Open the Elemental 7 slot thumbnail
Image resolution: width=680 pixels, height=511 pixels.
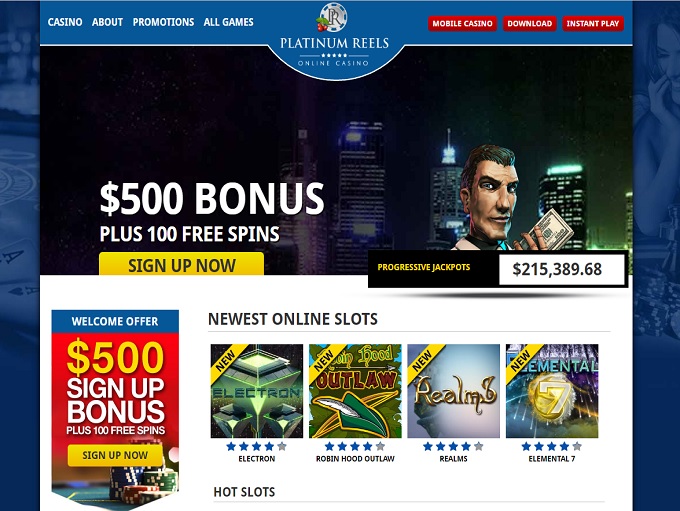click(552, 391)
